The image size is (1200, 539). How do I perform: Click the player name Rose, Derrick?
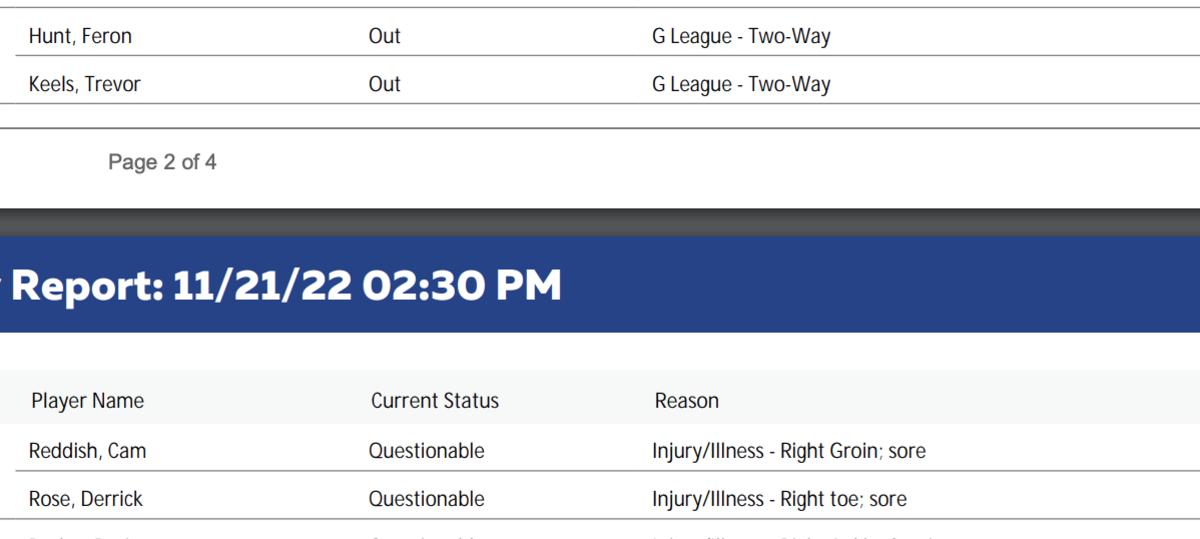point(85,499)
